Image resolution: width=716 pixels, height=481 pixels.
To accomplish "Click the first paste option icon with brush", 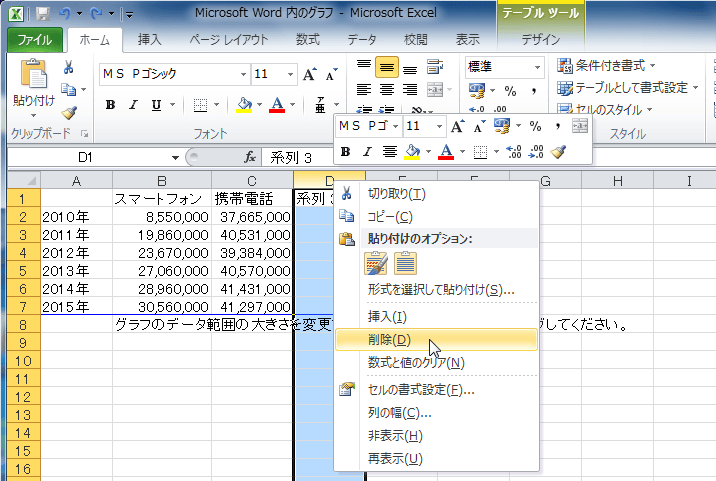I will tap(376, 263).
